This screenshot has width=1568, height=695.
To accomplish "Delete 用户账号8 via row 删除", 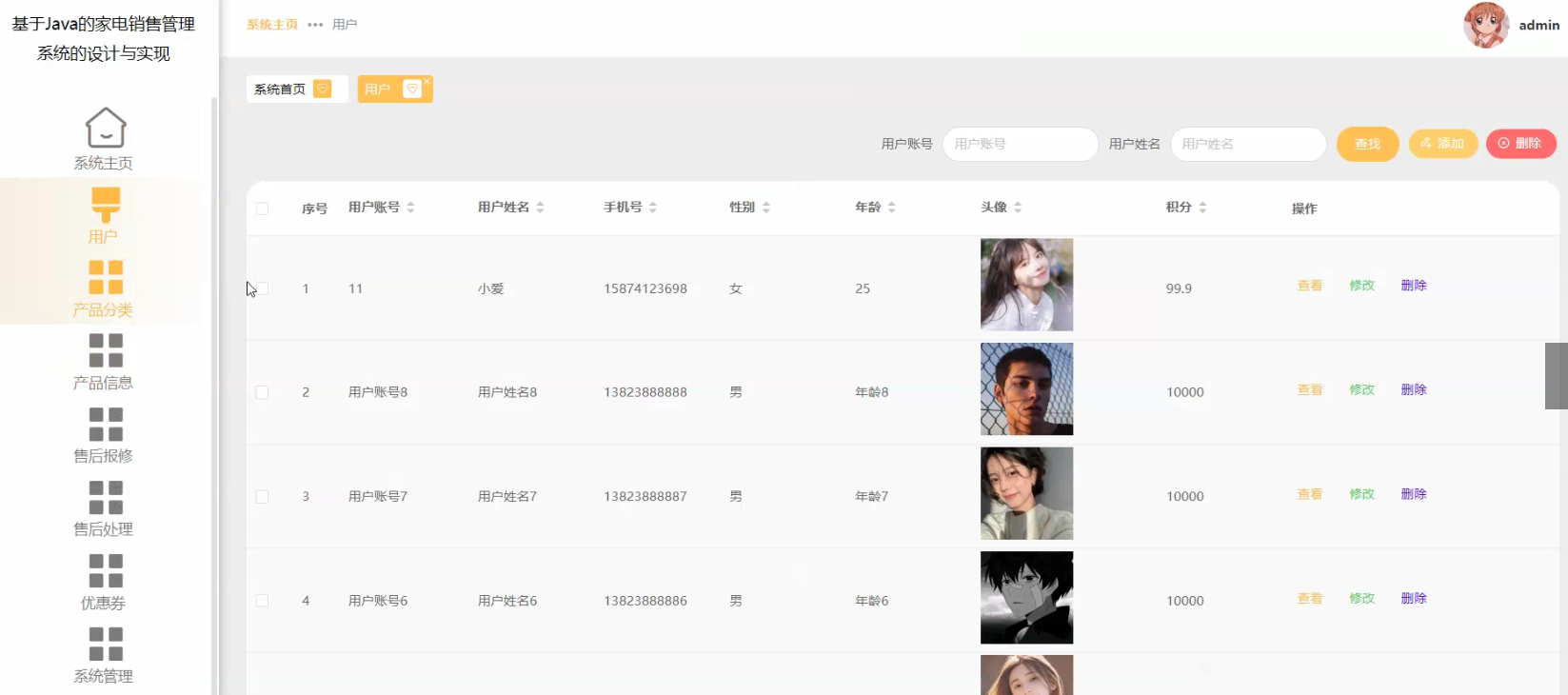I will click(x=1414, y=390).
